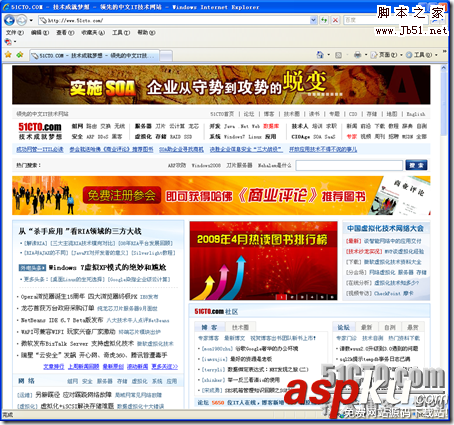Select the 论坛 tab in community section
Viewport: 454px width, 425px height.
pos(344,328)
